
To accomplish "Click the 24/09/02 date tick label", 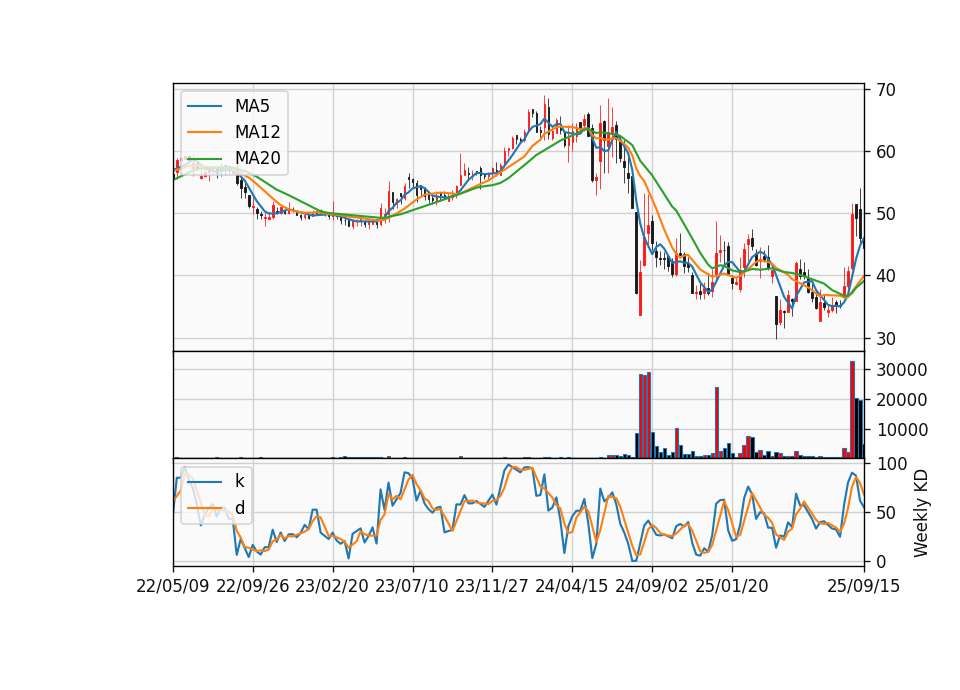I will click(651, 586).
